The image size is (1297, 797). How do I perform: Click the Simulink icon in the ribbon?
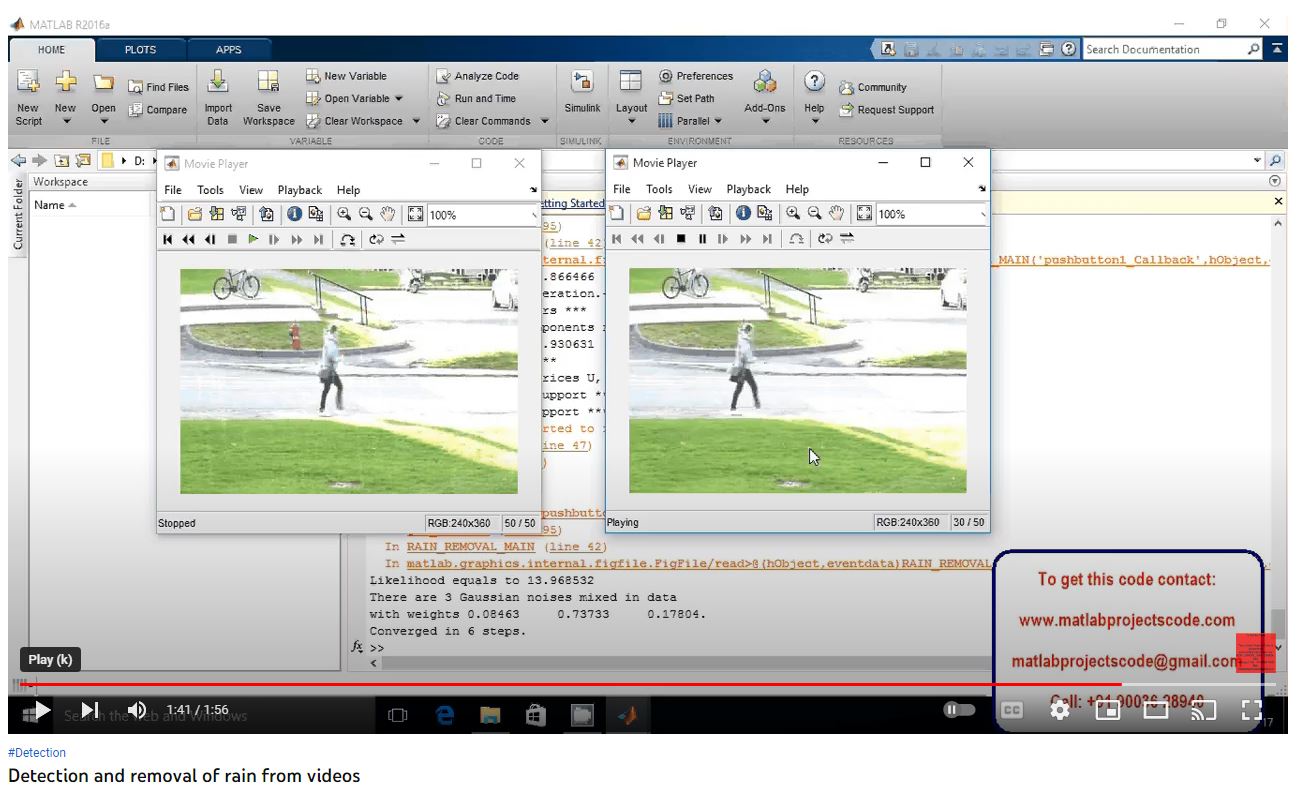[582, 82]
